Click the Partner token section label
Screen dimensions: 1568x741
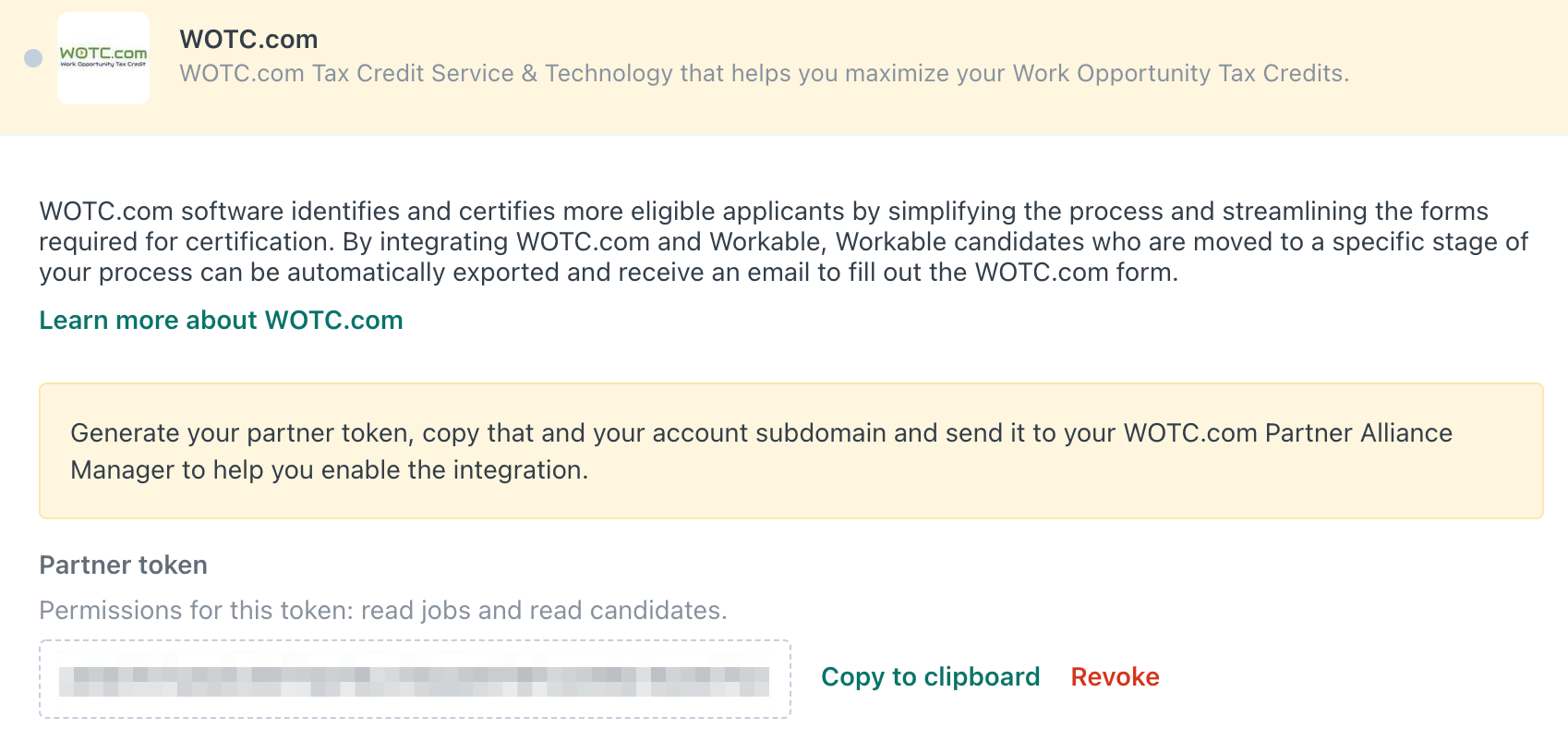tap(123, 565)
